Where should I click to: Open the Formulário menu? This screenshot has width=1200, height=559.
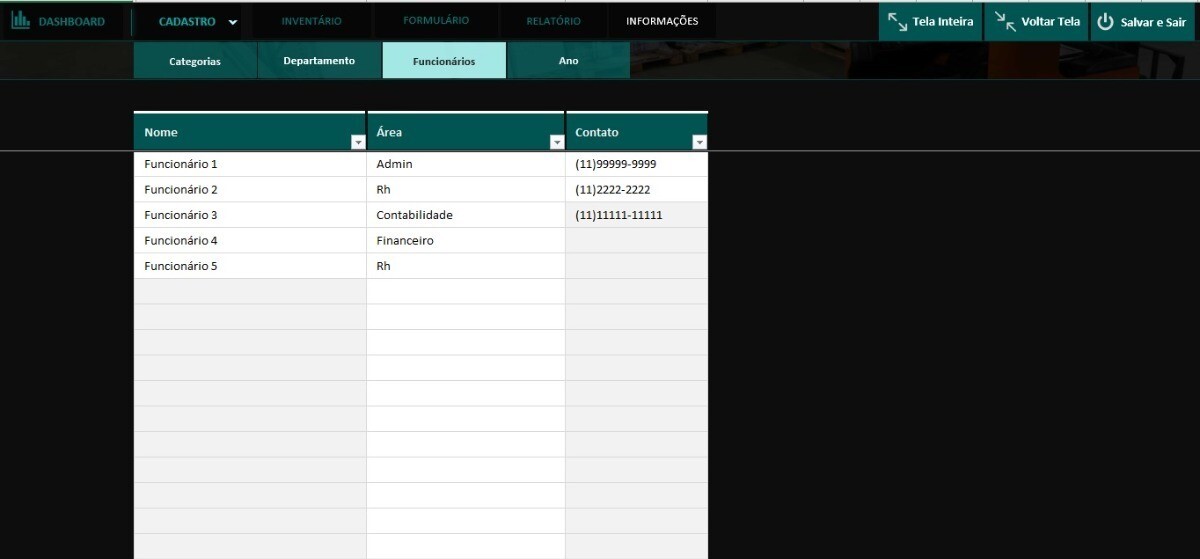pos(436,21)
